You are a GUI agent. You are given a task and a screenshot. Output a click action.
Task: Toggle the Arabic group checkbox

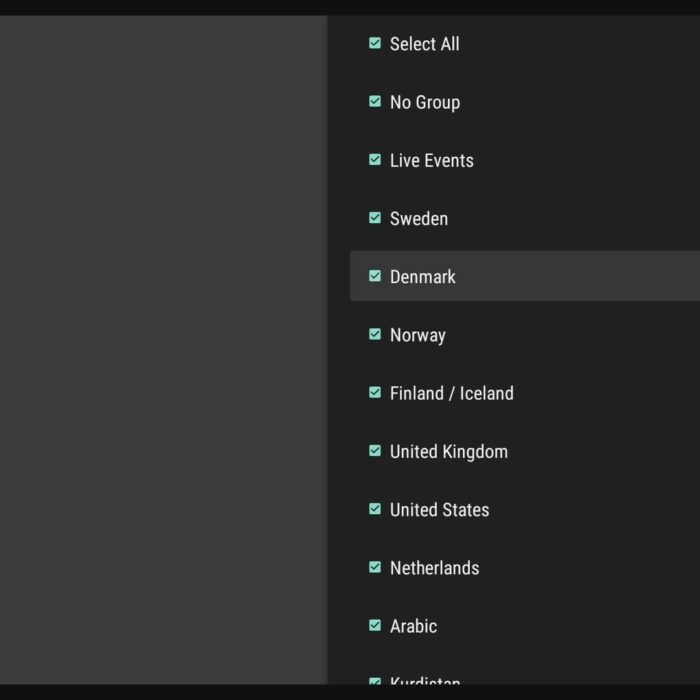[x=375, y=626]
